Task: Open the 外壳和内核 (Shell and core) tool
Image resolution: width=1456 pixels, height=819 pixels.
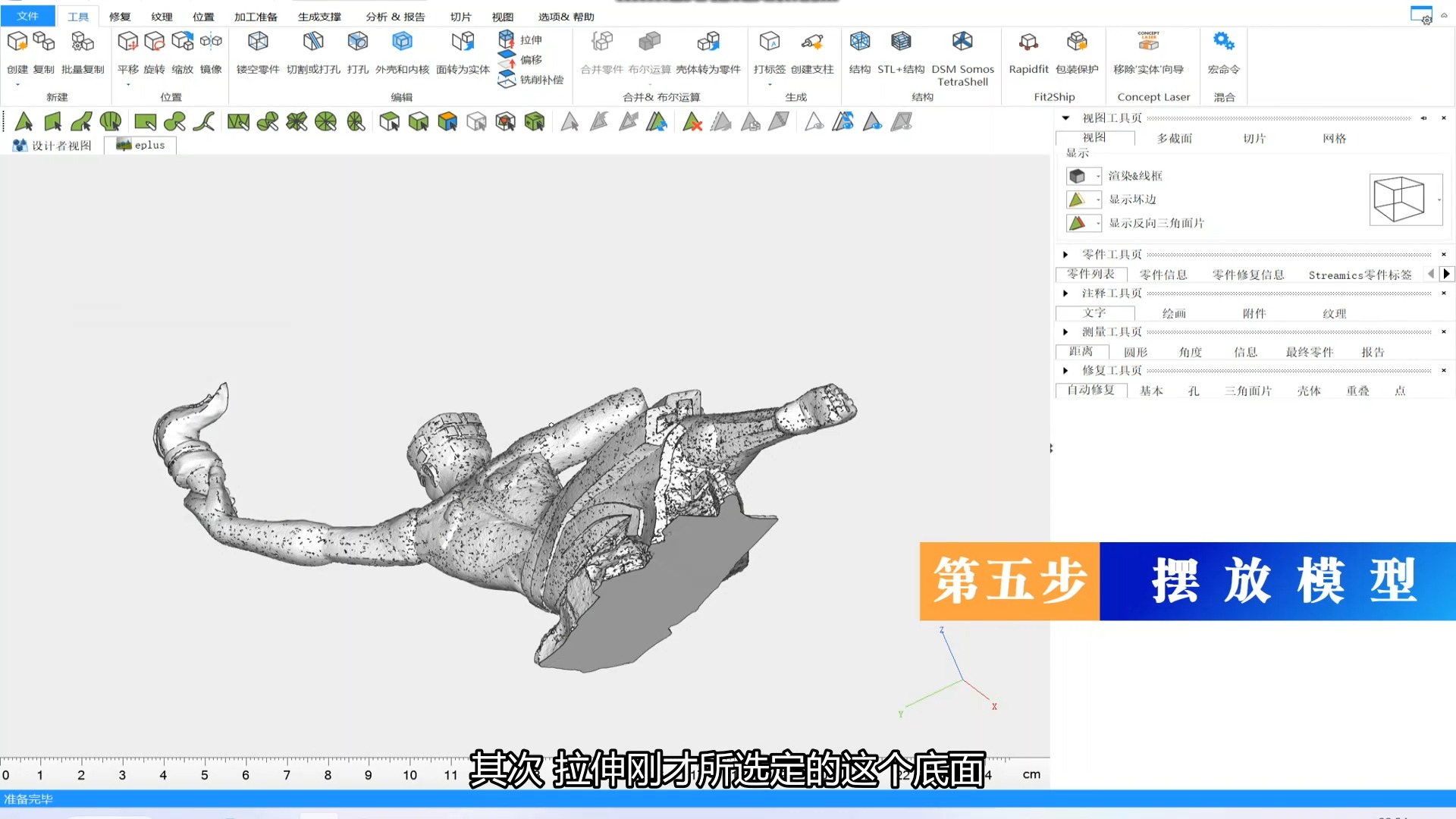Action: point(402,42)
